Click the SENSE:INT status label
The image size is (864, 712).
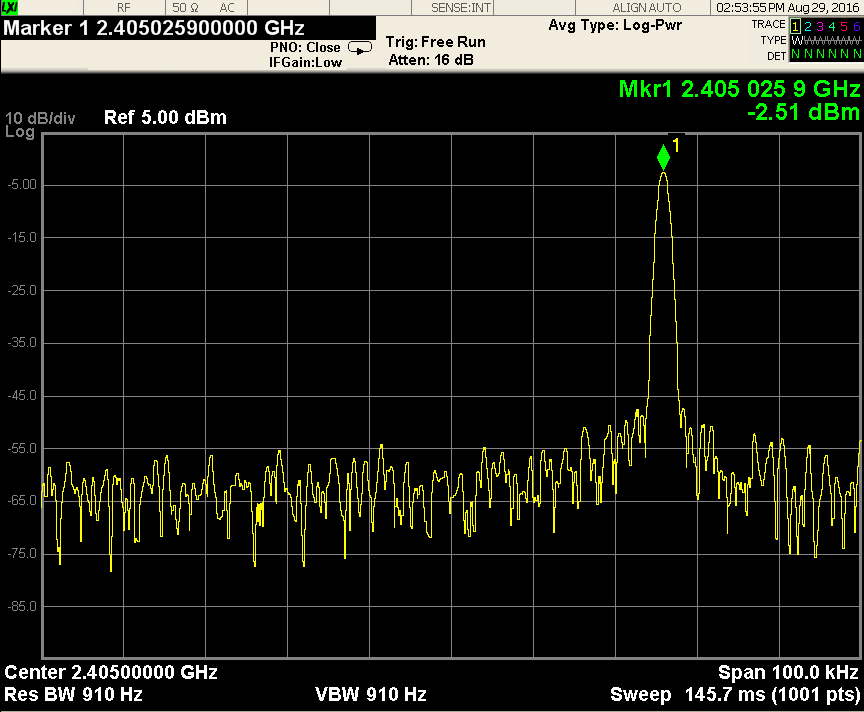pyautogui.click(x=461, y=8)
